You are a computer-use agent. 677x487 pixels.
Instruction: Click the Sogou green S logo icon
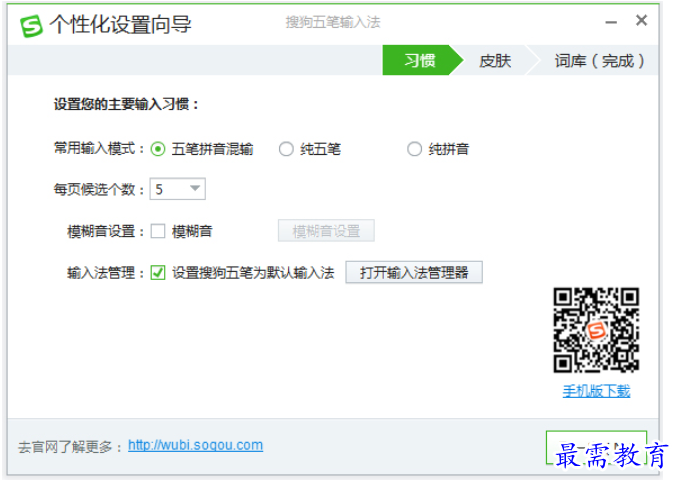pyautogui.click(x=31, y=26)
